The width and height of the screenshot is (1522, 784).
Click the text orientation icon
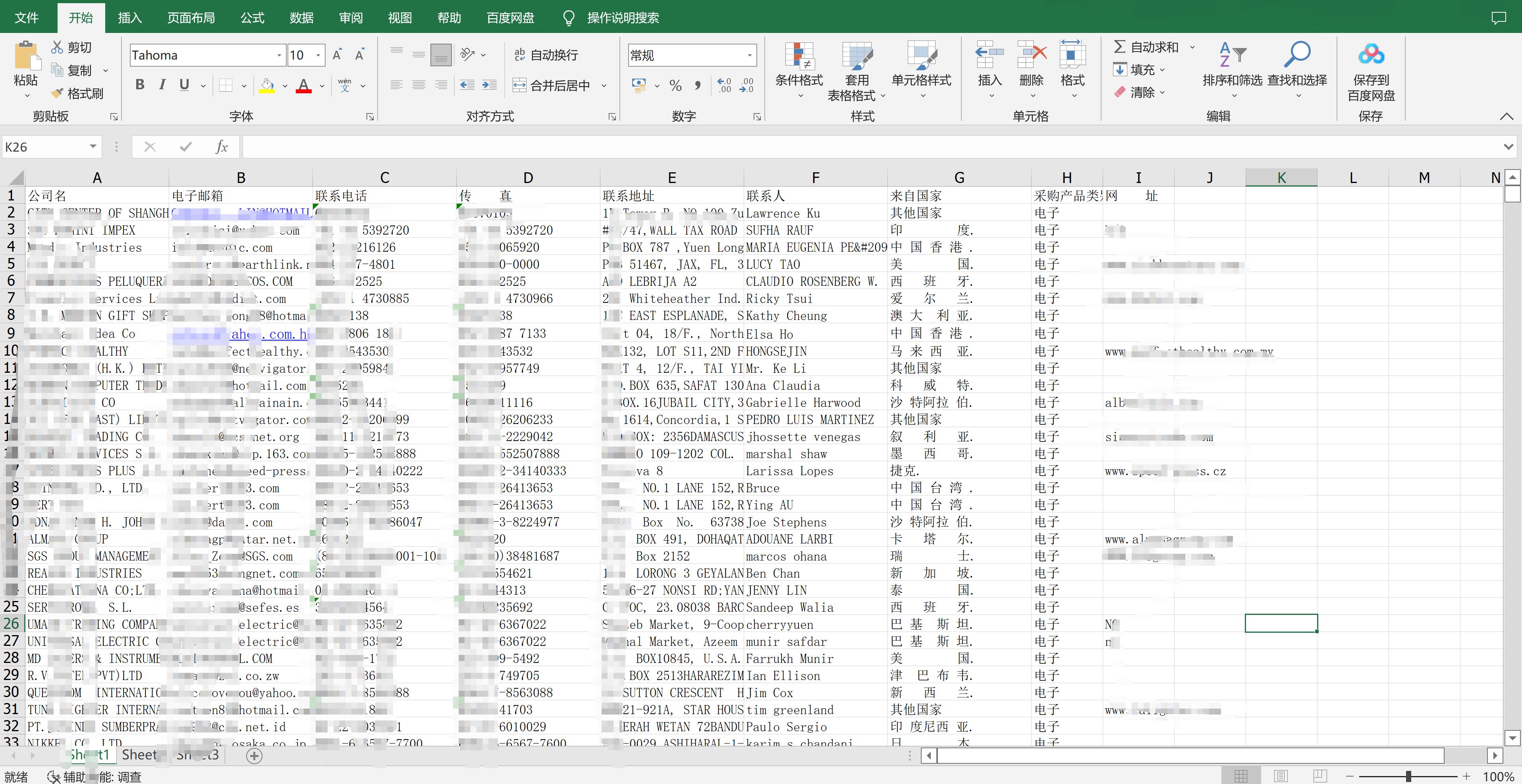click(x=467, y=54)
